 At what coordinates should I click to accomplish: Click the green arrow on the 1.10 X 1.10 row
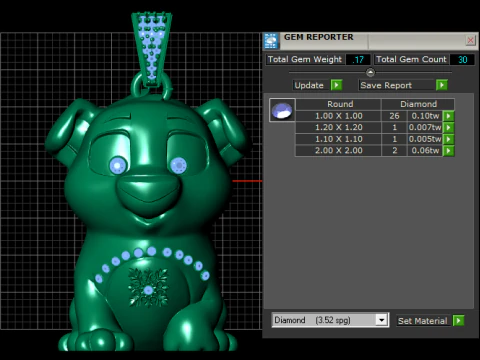[x=448, y=139]
